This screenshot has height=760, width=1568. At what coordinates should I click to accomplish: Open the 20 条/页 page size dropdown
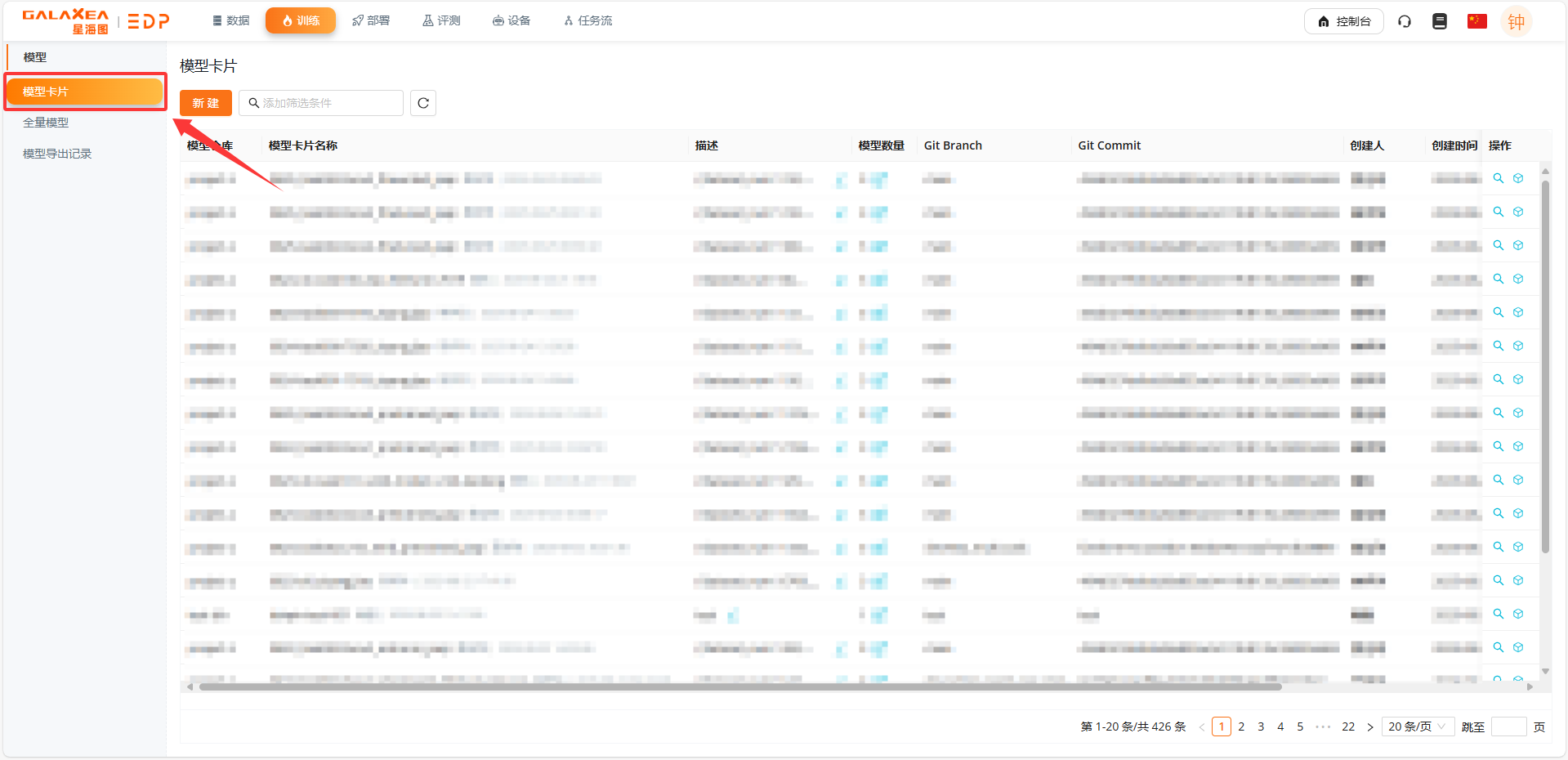coord(1417,726)
